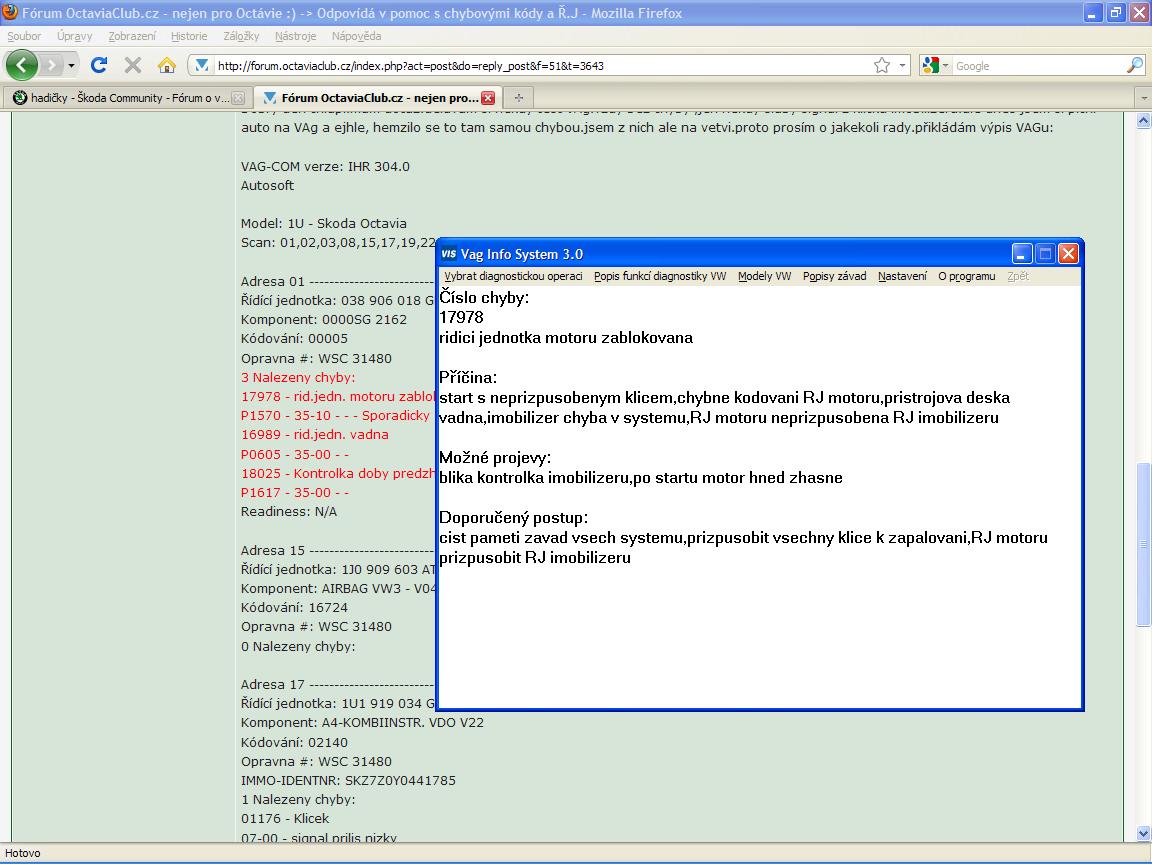
Task: Open the recent pages history dropdown
Action: point(72,65)
